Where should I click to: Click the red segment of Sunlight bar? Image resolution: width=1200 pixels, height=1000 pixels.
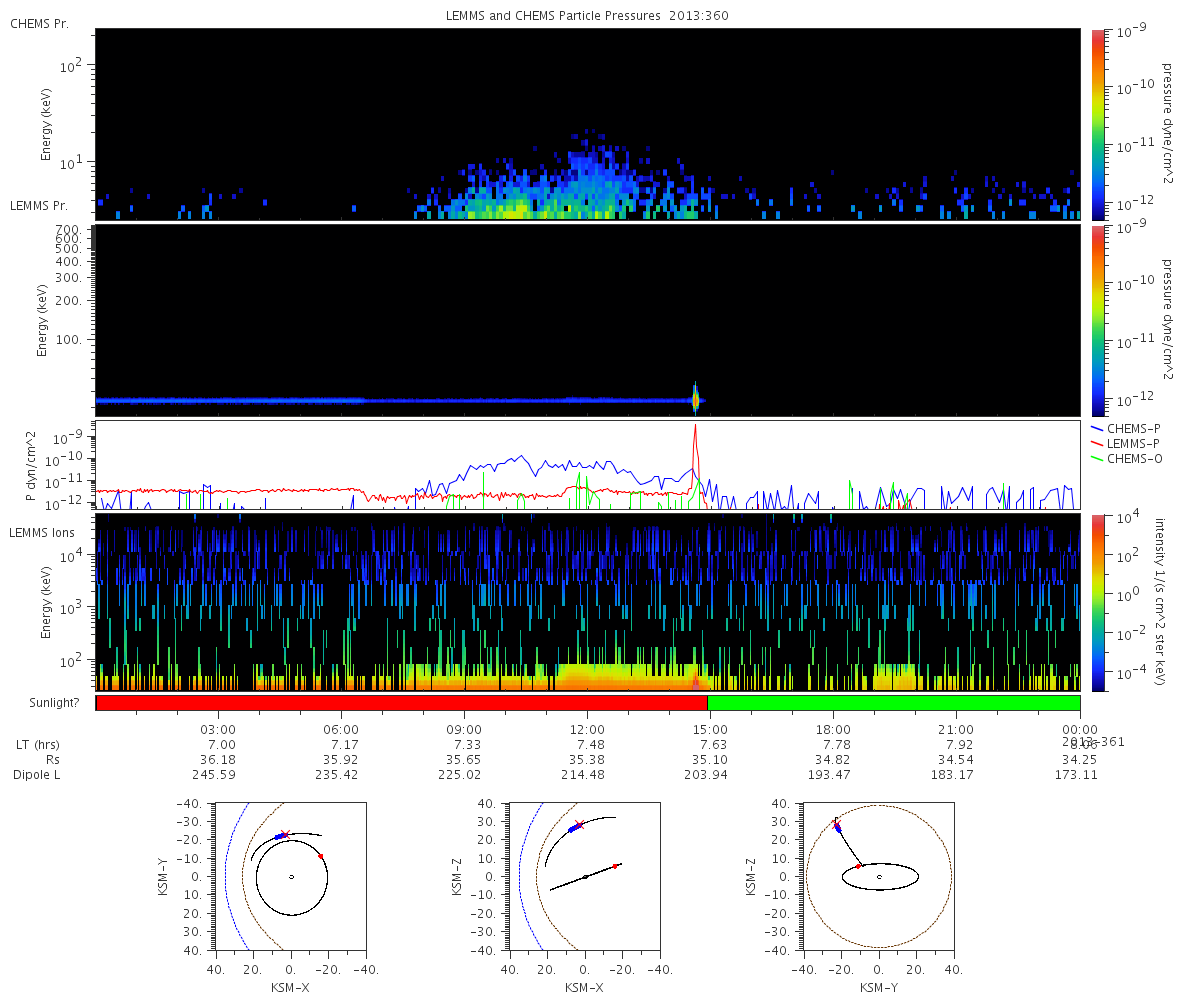point(400,703)
